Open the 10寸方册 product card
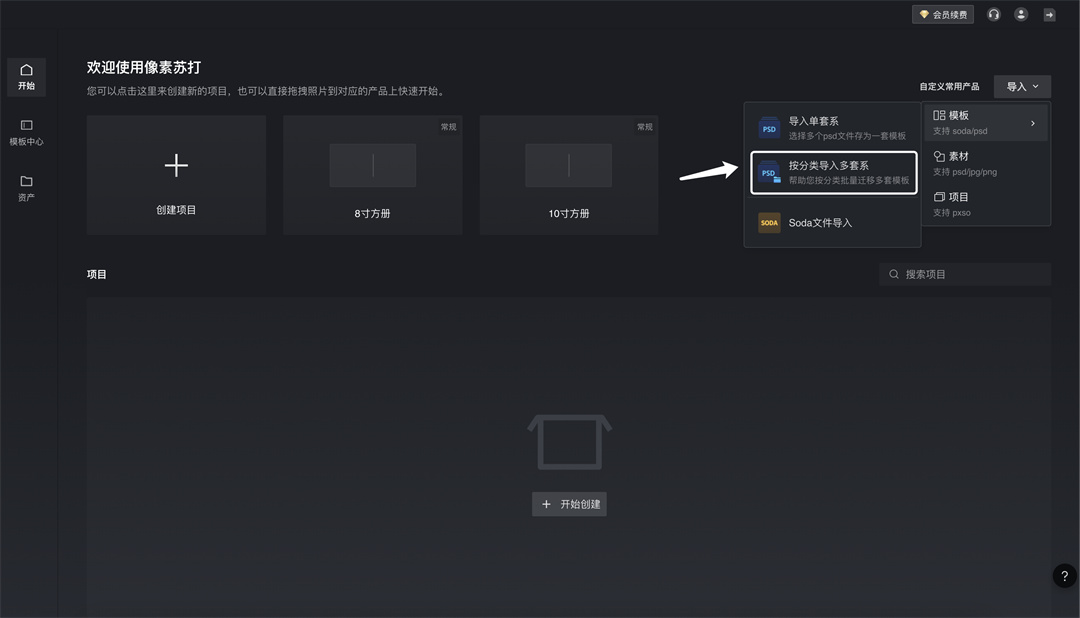The image size is (1080, 618). [x=569, y=175]
